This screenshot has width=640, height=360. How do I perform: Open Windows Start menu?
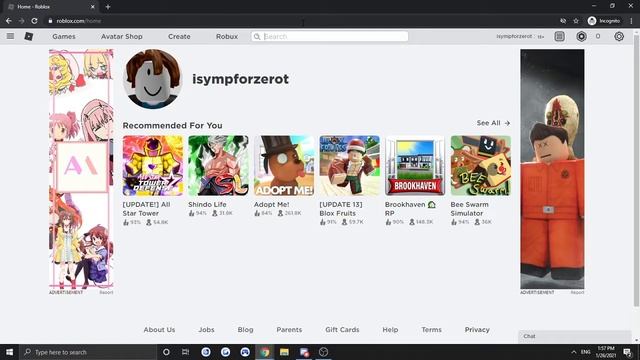(x=9, y=352)
